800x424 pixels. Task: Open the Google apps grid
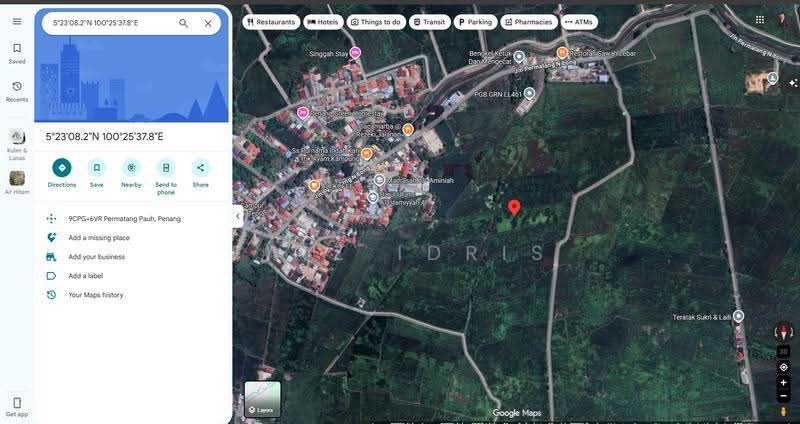pyautogui.click(x=760, y=19)
